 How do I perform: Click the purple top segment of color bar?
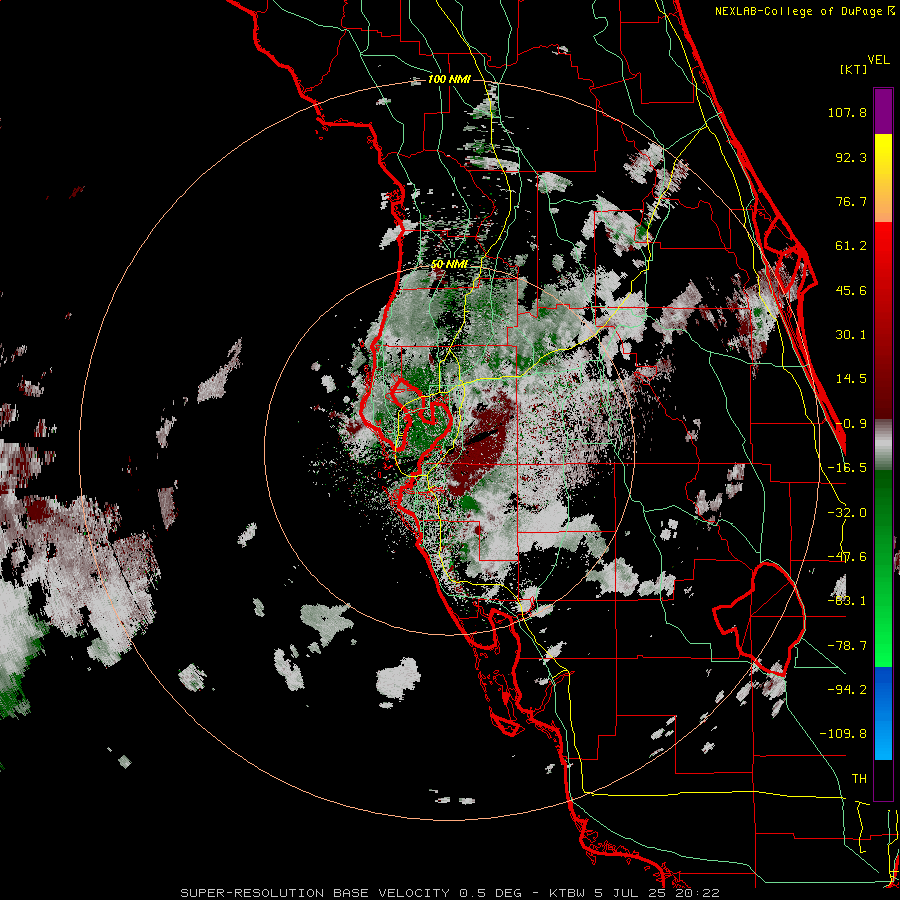coord(883,111)
